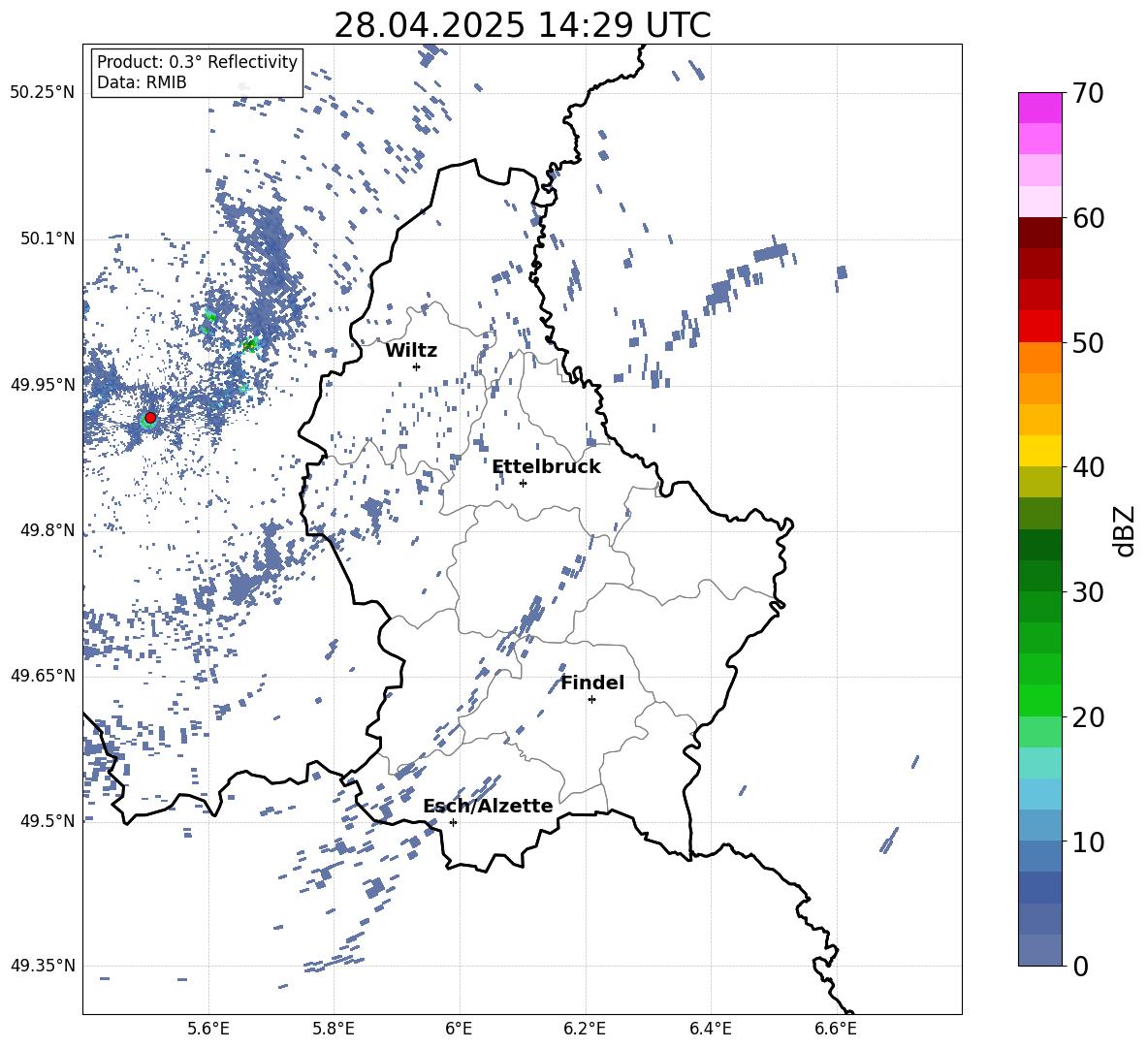Screen dimensions: 1148x1048
Task: Click the dBZ colorbar axis label
Action: coord(1126,530)
